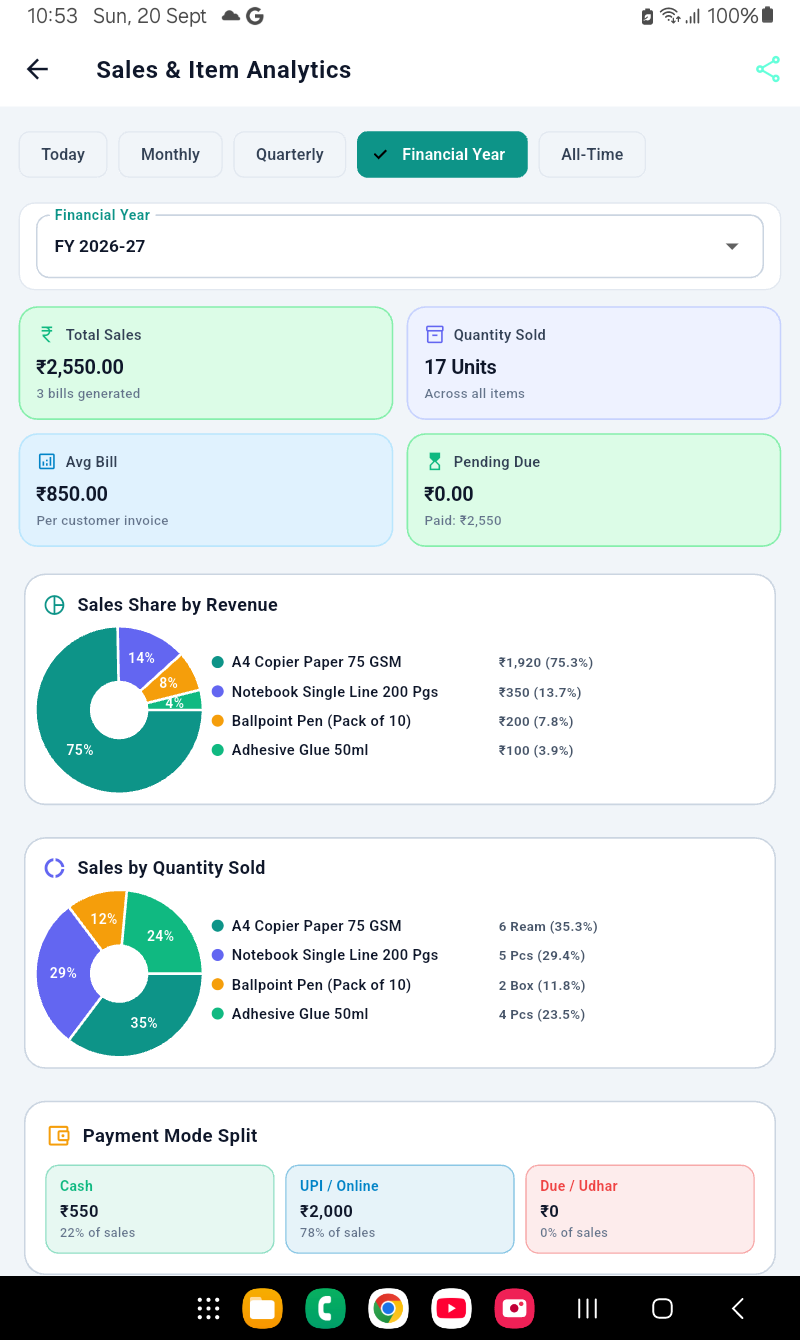Image resolution: width=800 pixels, height=1340 pixels.
Task: Click the ₹350 (13.7%) value
Action: [x=540, y=692]
